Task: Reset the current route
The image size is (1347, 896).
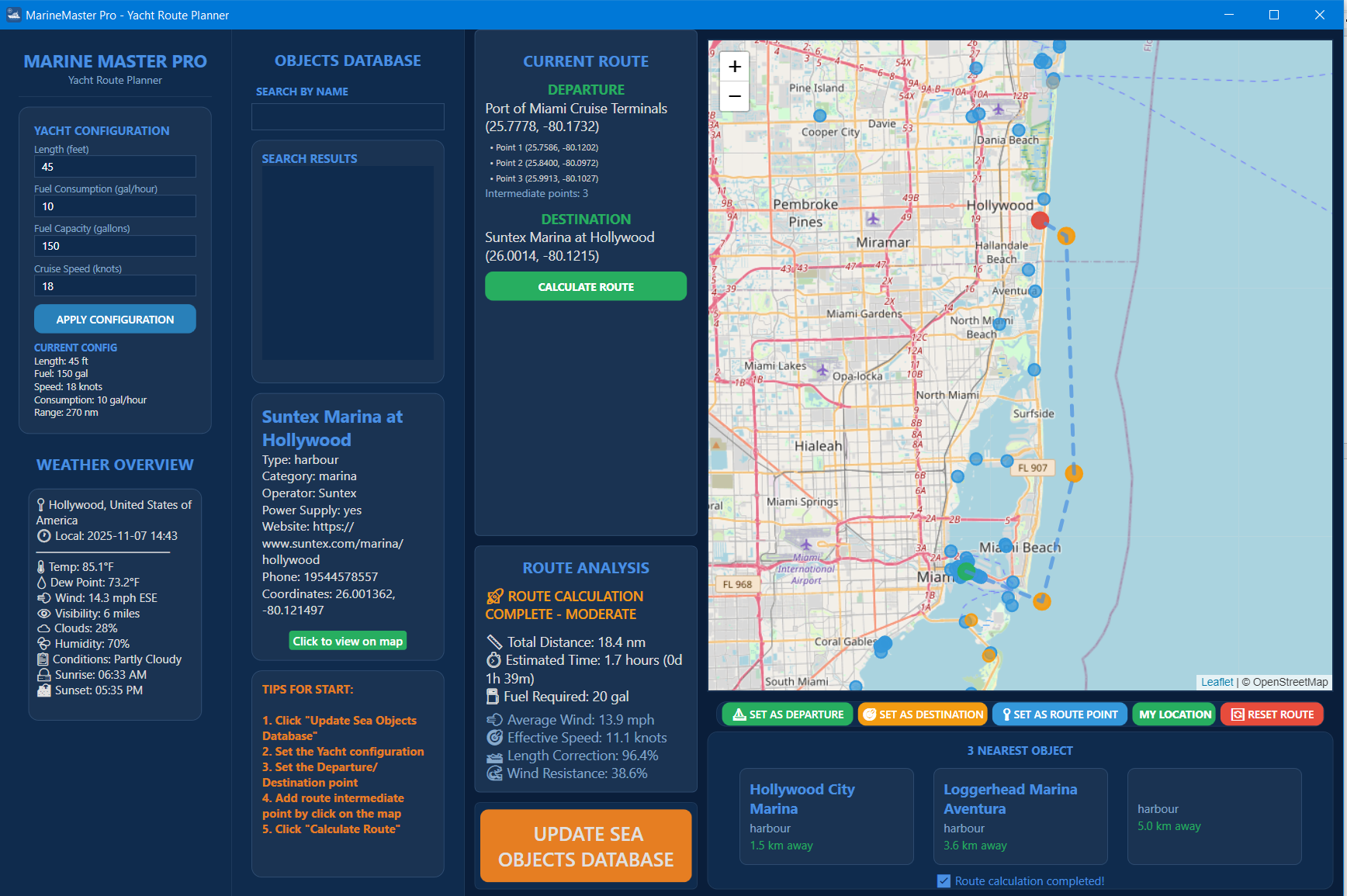Action: pyautogui.click(x=1272, y=714)
